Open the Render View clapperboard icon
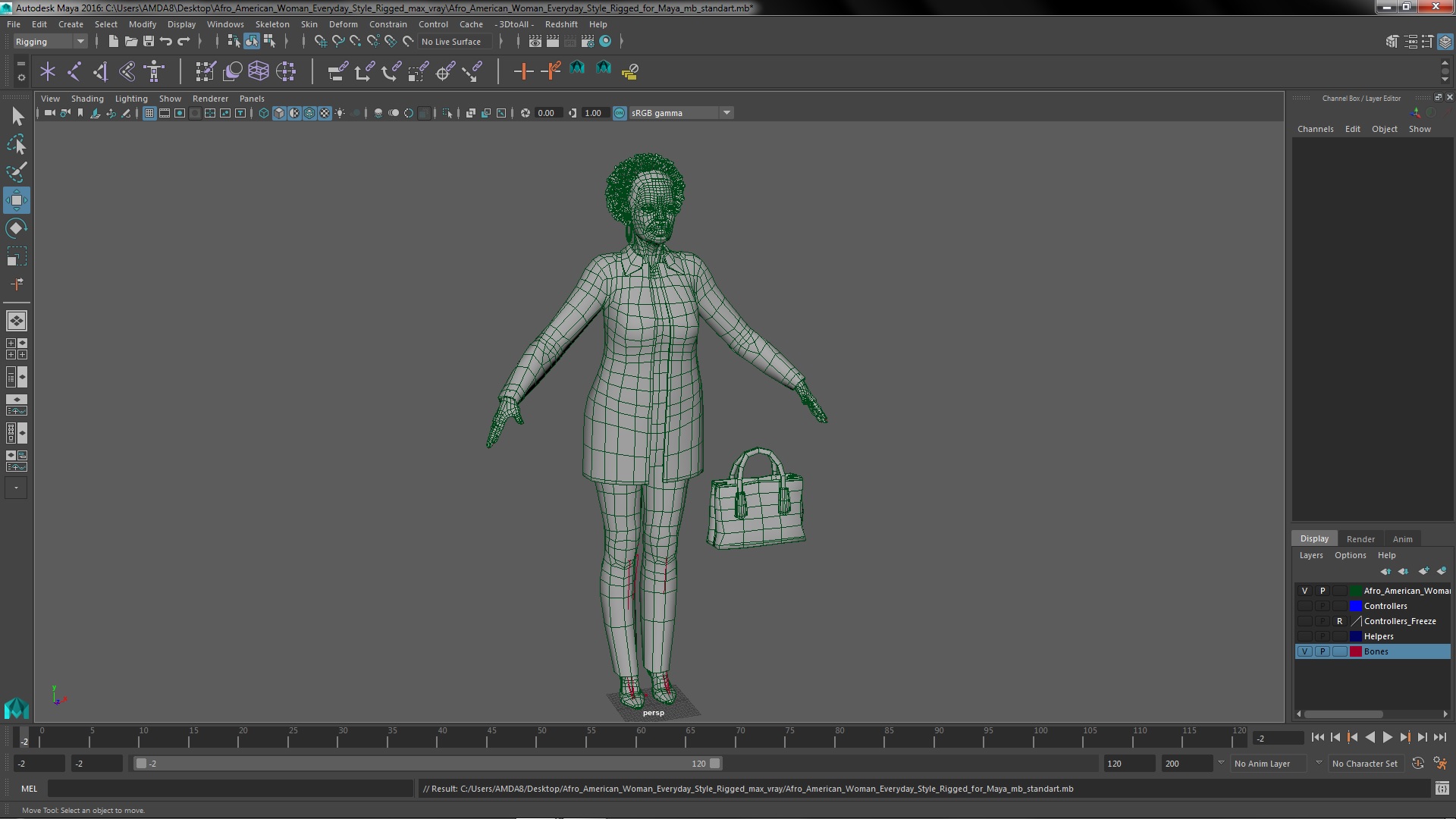1456x819 pixels. (x=535, y=42)
